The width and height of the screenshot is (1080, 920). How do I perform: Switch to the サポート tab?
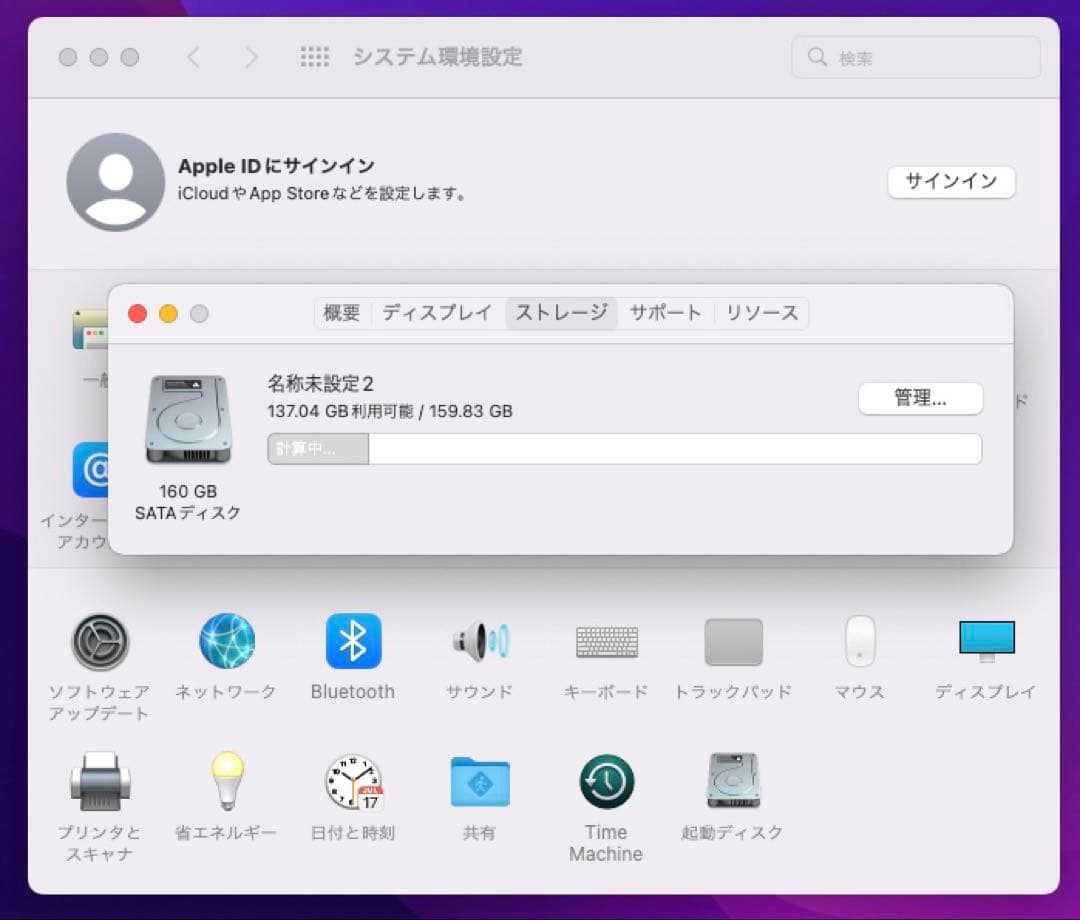666,313
